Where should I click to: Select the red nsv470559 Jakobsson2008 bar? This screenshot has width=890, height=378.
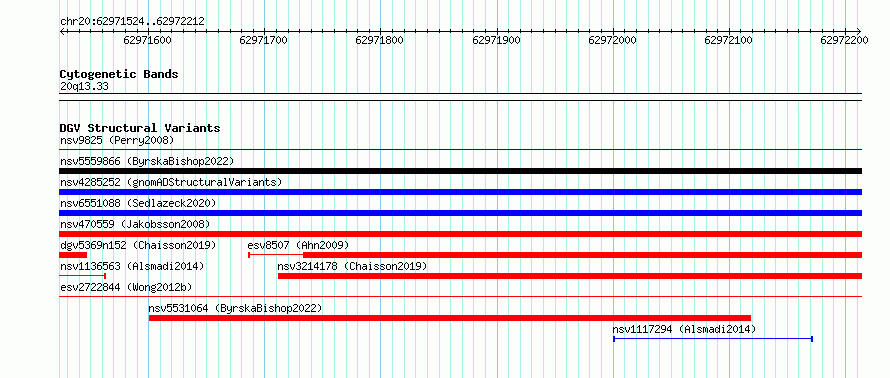click(x=460, y=234)
